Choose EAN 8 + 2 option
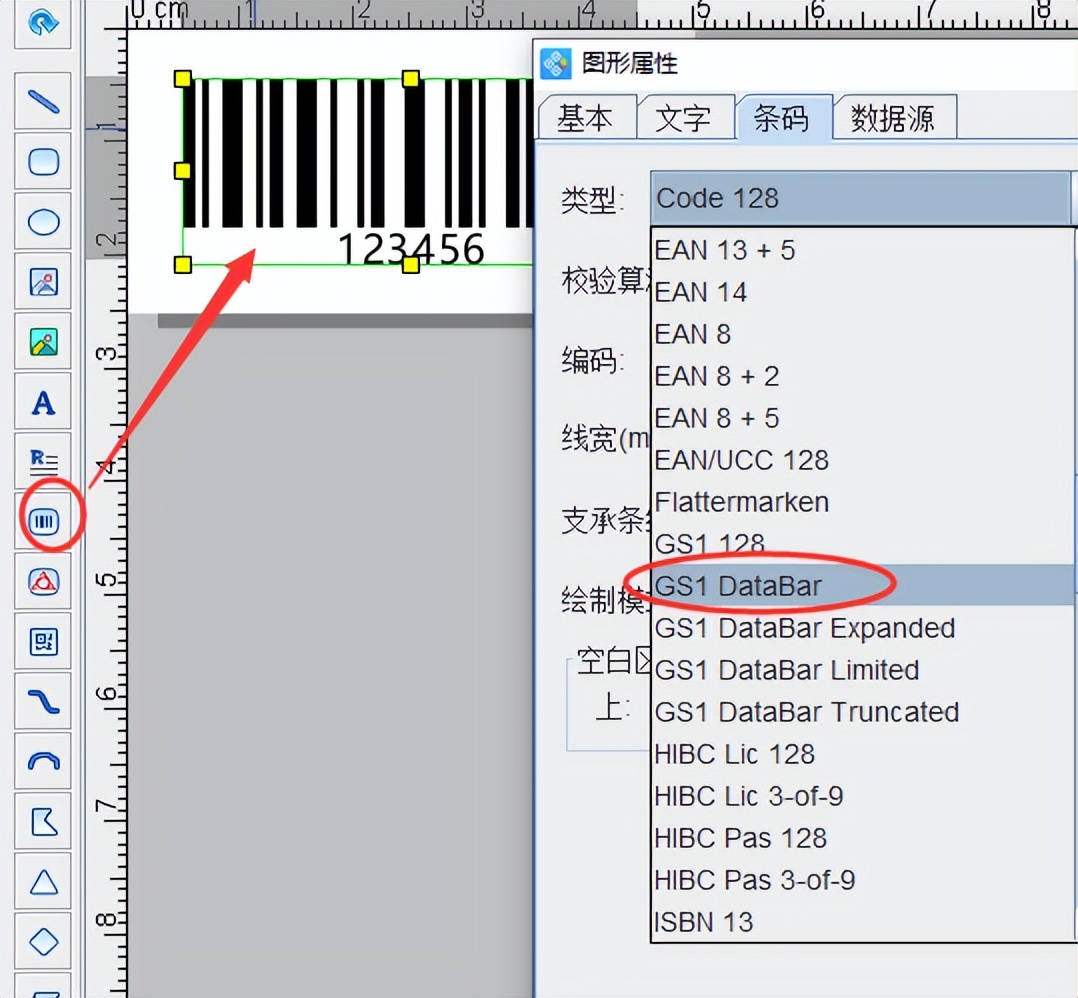The height and width of the screenshot is (998, 1078). tap(863, 376)
